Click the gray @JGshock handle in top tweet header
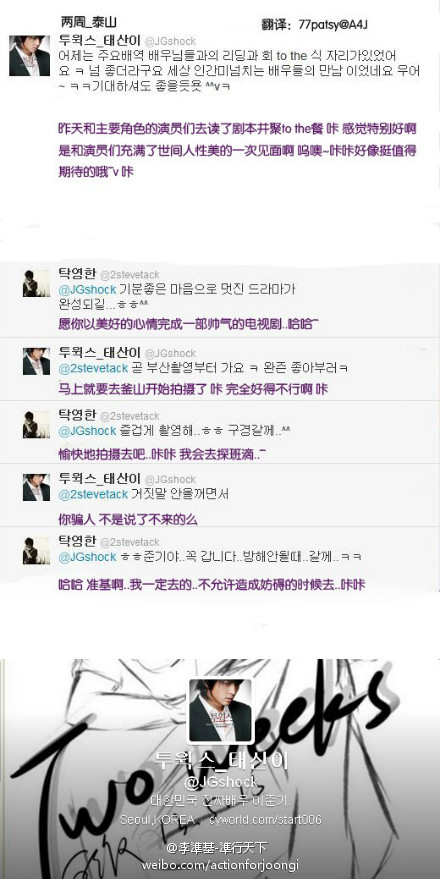Screen dimensions: 440x879 coord(170,41)
